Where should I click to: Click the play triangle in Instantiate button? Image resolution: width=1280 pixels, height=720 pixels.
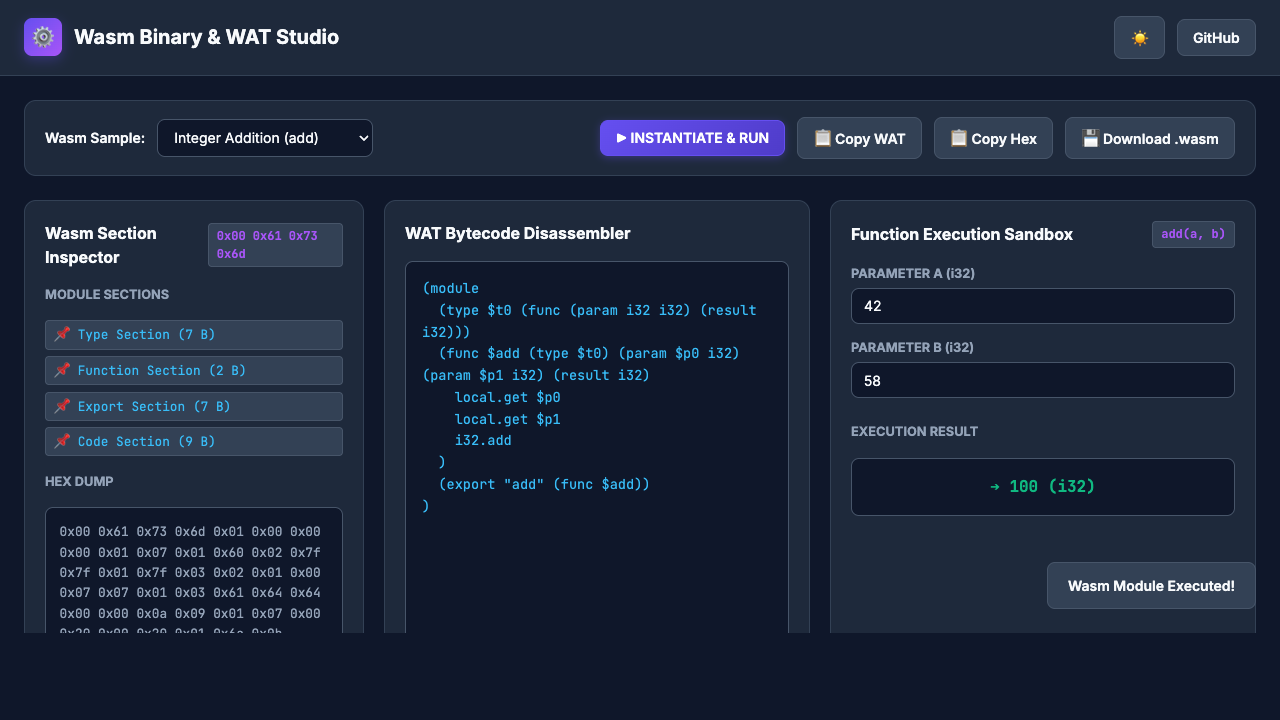coord(621,138)
